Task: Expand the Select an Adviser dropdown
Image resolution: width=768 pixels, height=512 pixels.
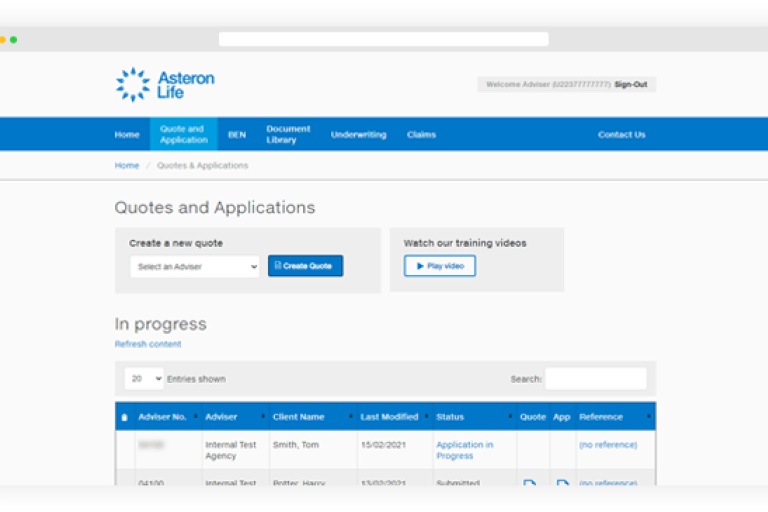Action: pos(194,267)
